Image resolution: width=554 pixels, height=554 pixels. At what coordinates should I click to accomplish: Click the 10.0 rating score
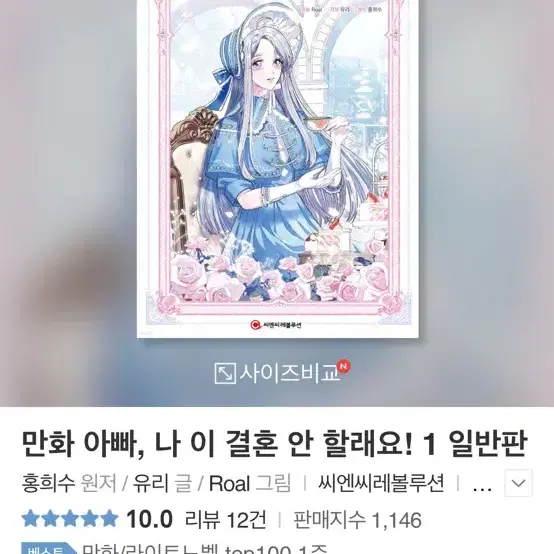pos(150,519)
